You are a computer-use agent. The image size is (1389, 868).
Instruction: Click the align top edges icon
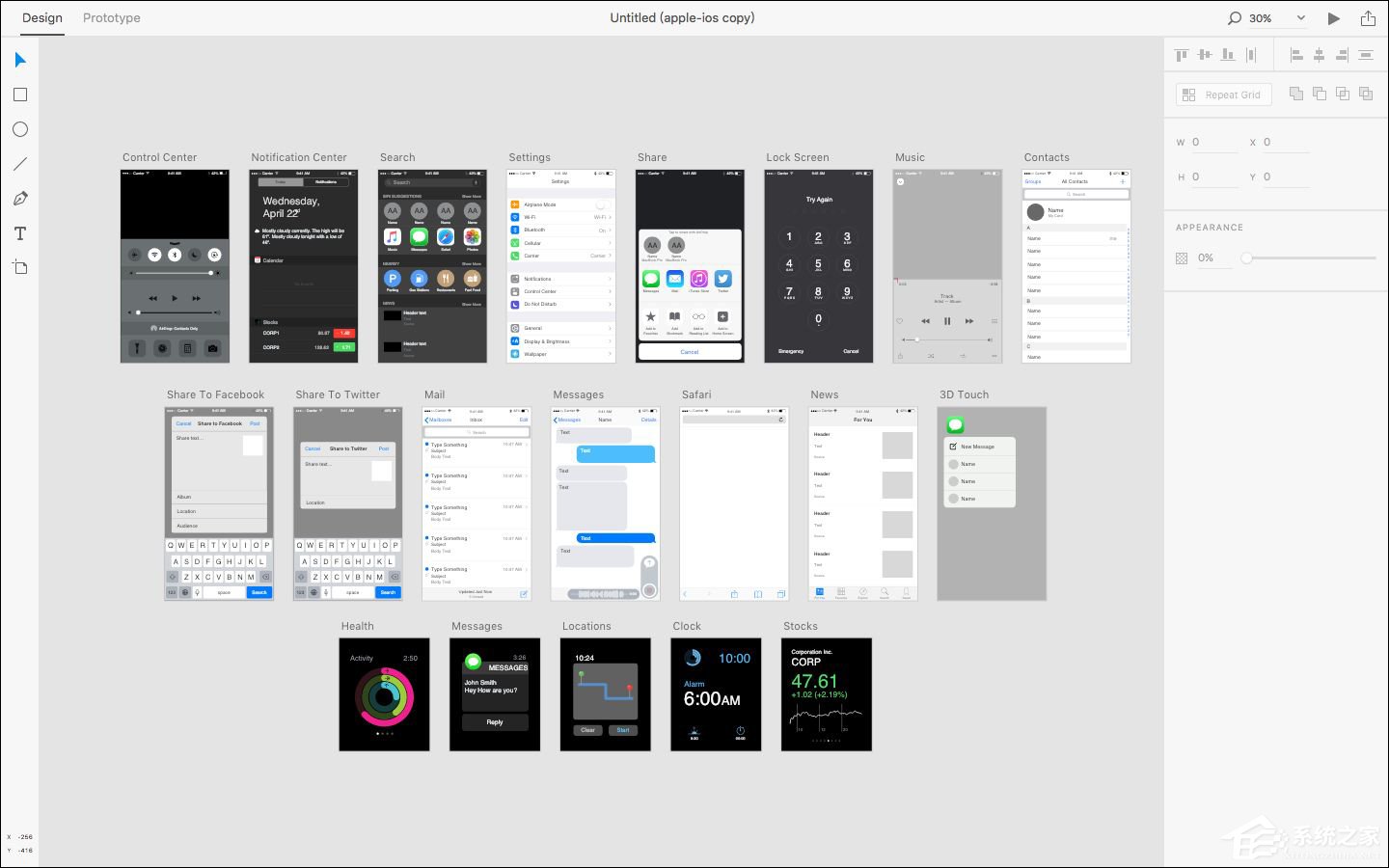click(1182, 55)
